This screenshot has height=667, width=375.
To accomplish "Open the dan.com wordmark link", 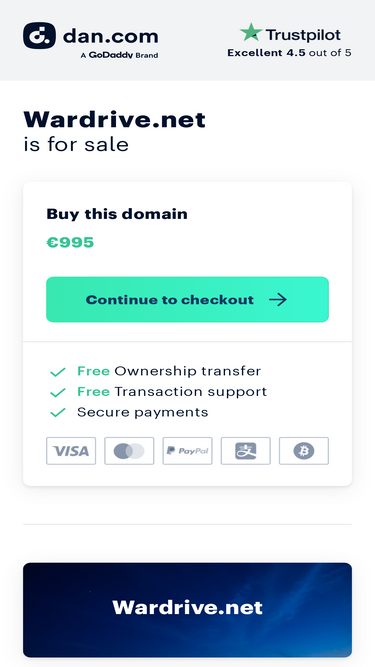I will point(111,37).
